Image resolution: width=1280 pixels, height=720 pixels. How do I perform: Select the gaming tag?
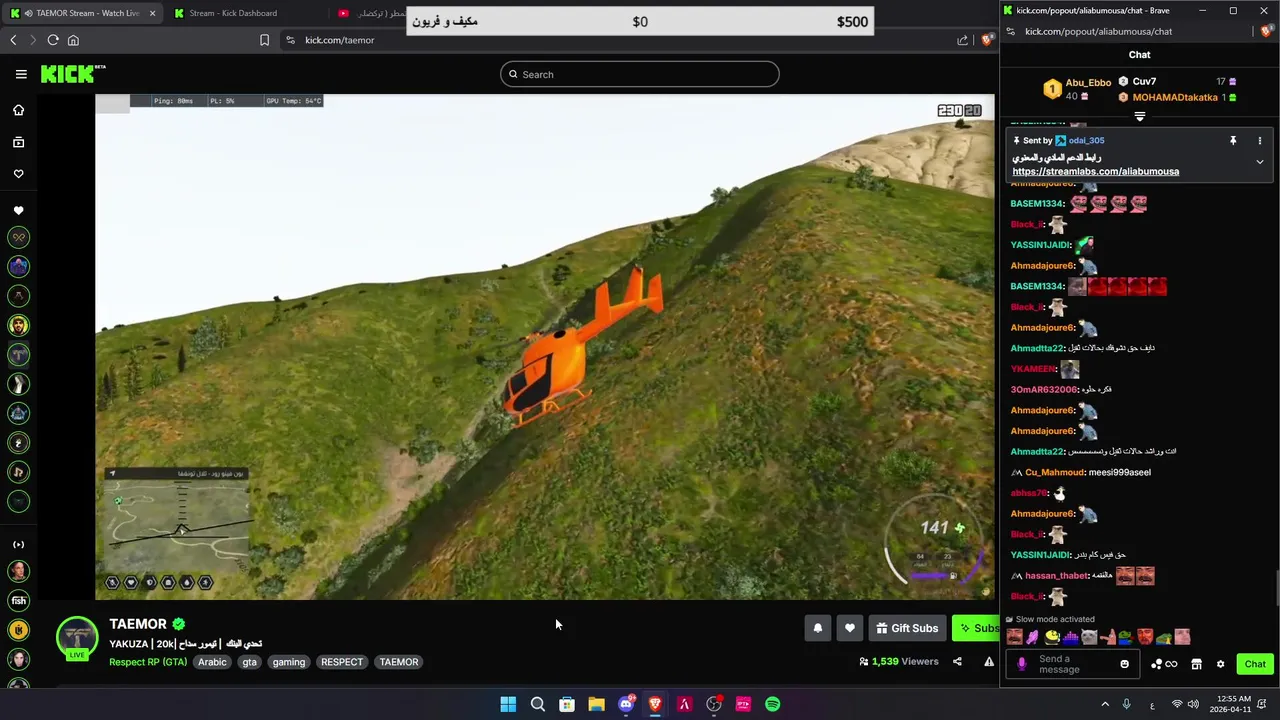[x=289, y=662]
